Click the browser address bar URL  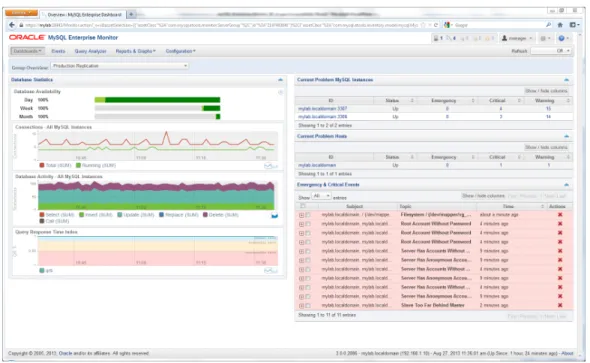pos(221,25)
